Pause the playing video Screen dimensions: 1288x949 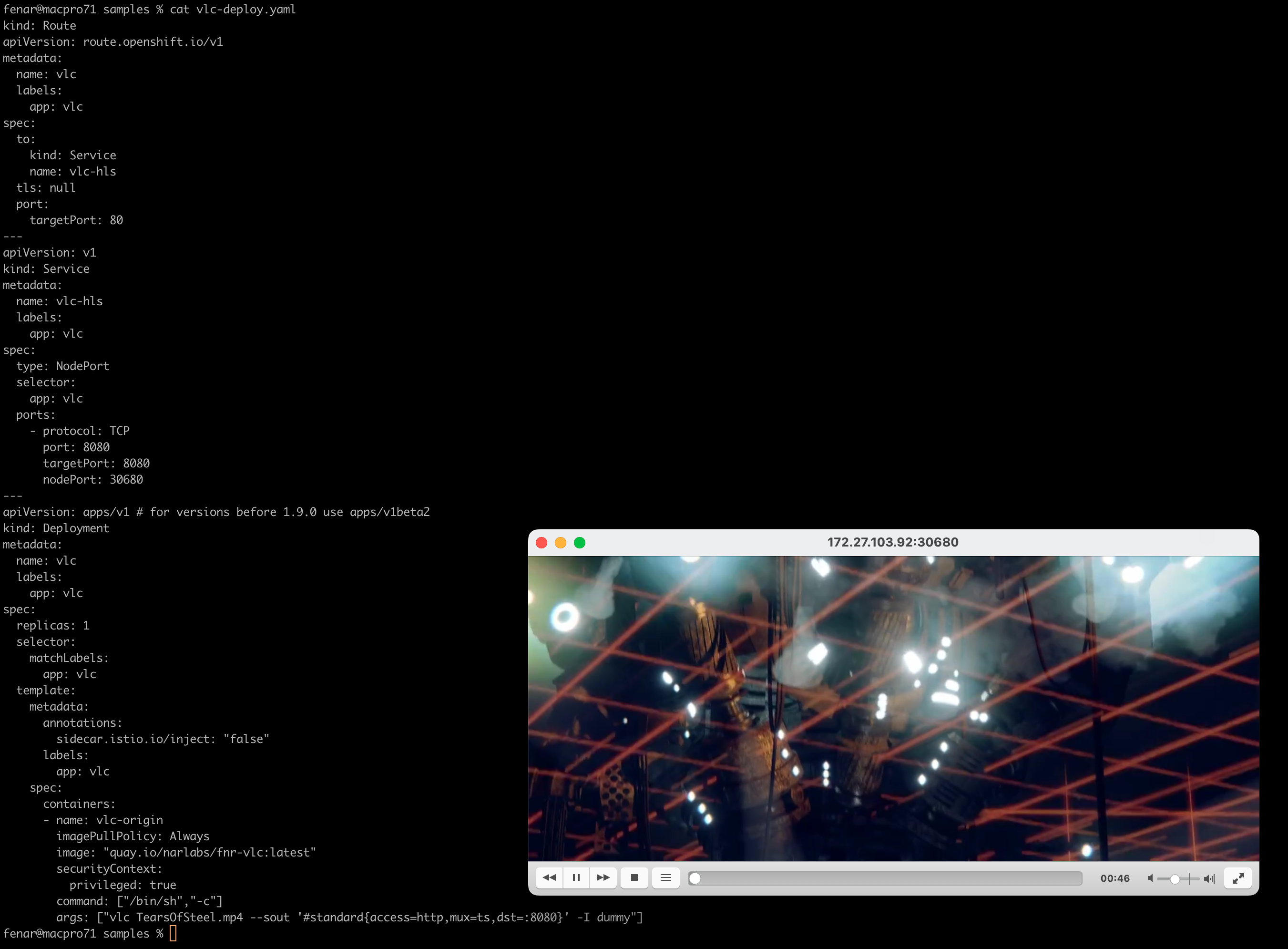(576, 878)
